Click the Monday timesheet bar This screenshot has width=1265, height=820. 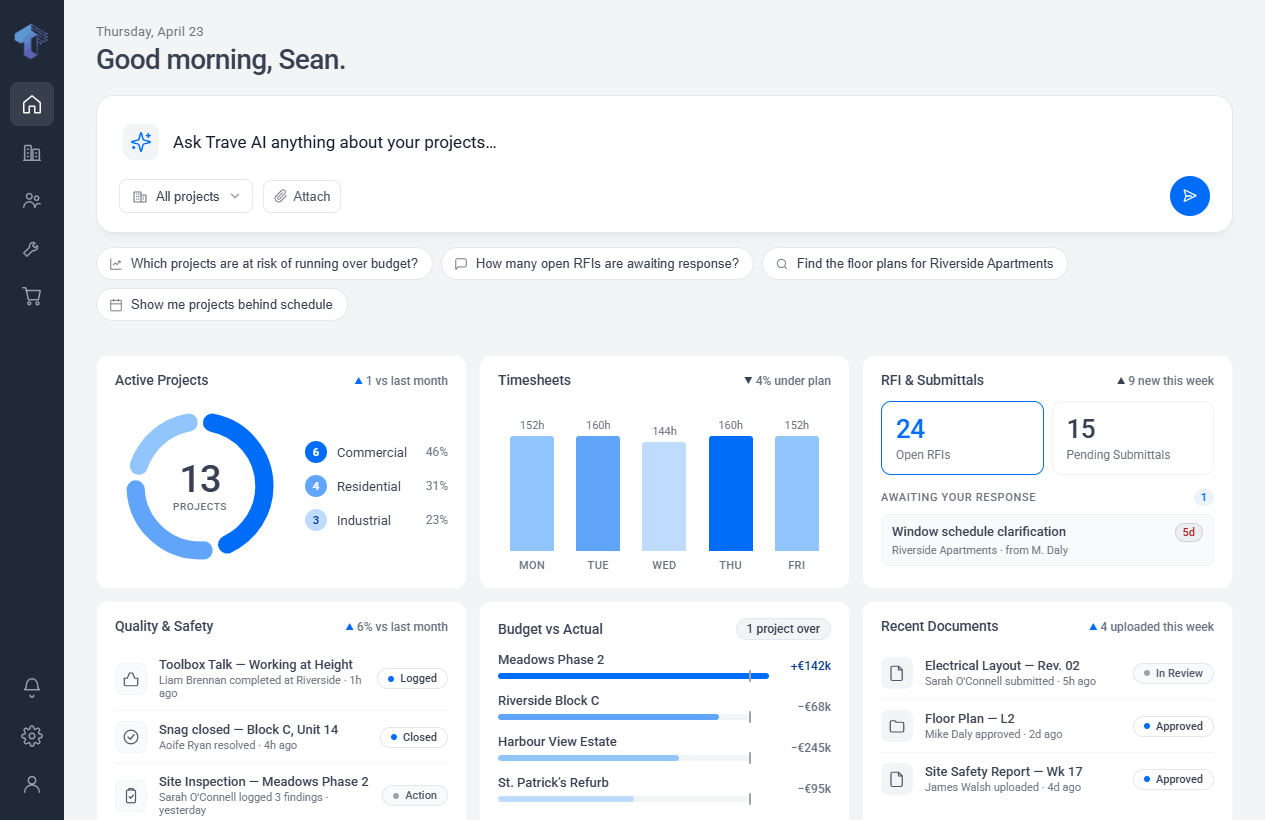point(532,493)
